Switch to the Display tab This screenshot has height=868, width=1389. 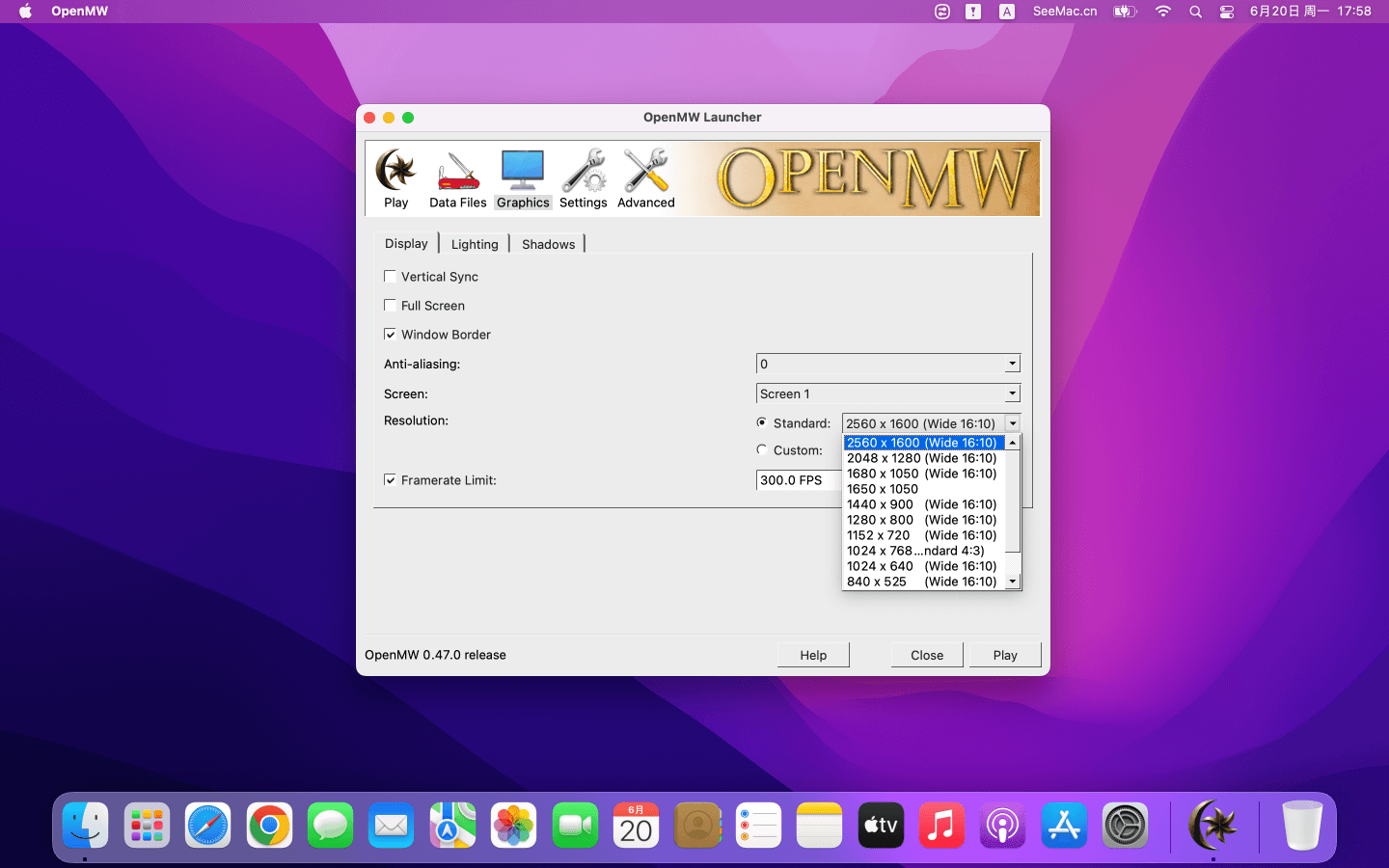click(x=406, y=243)
